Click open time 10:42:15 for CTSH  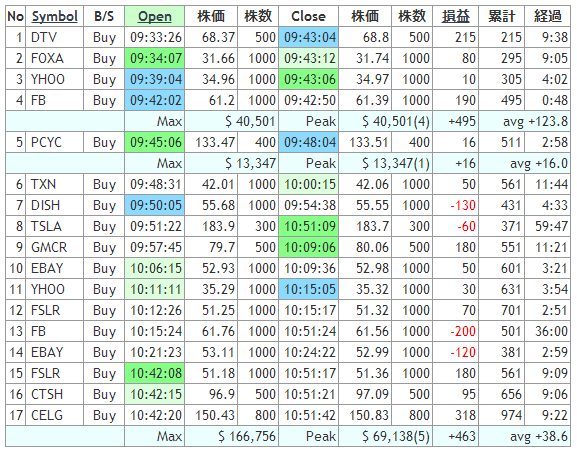click(155, 394)
